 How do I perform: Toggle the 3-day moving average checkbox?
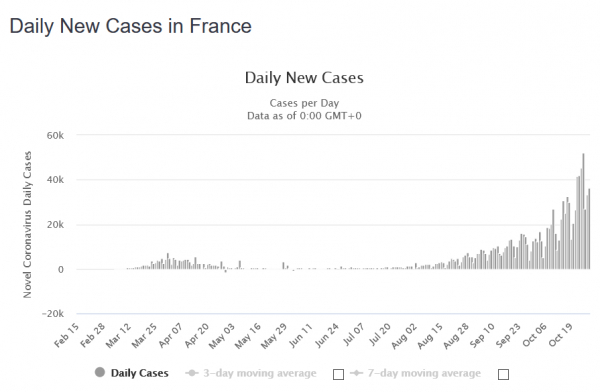point(338,374)
